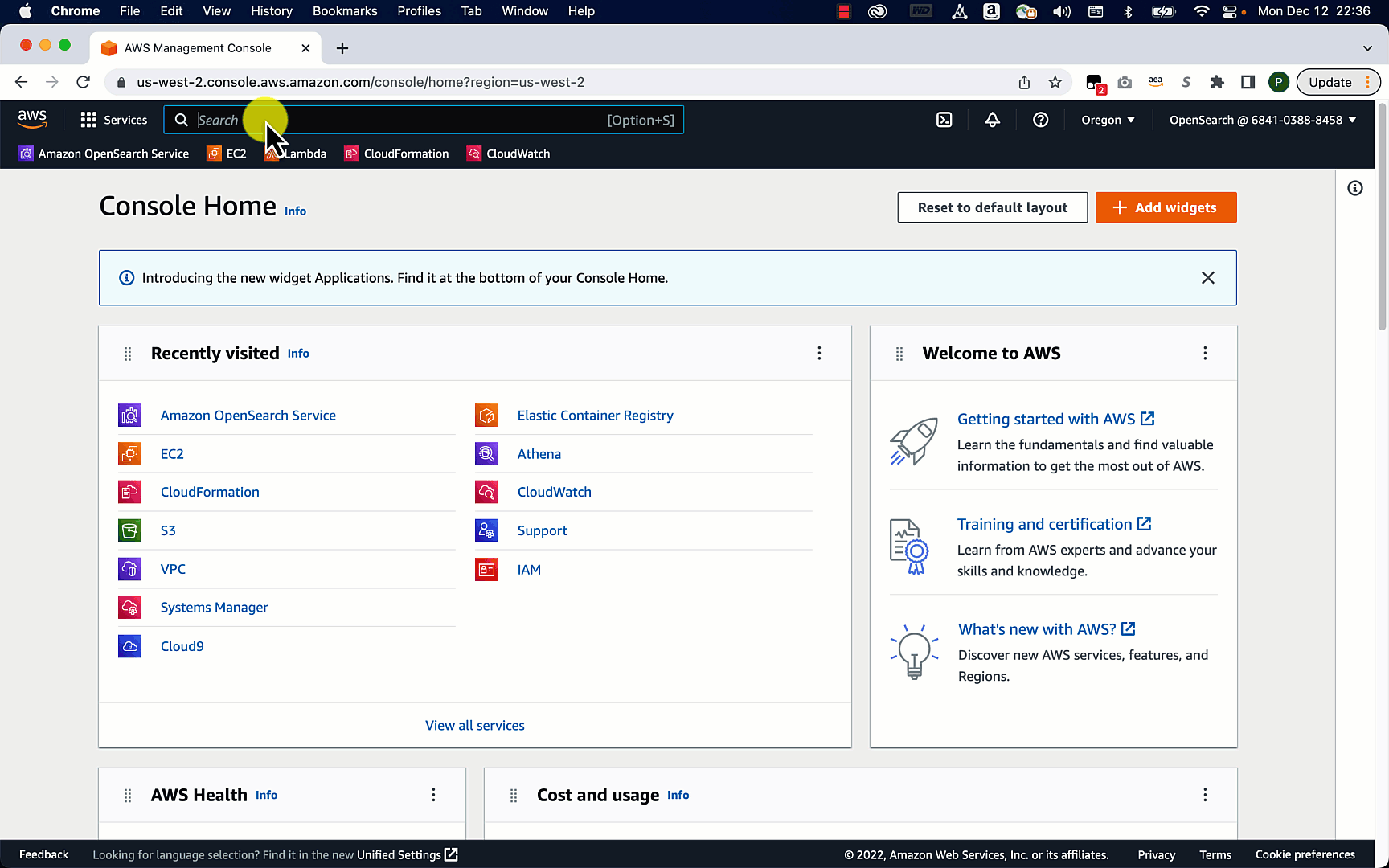Image resolution: width=1389 pixels, height=868 pixels.
Task: Click the IAM icon
Action: 486,570
